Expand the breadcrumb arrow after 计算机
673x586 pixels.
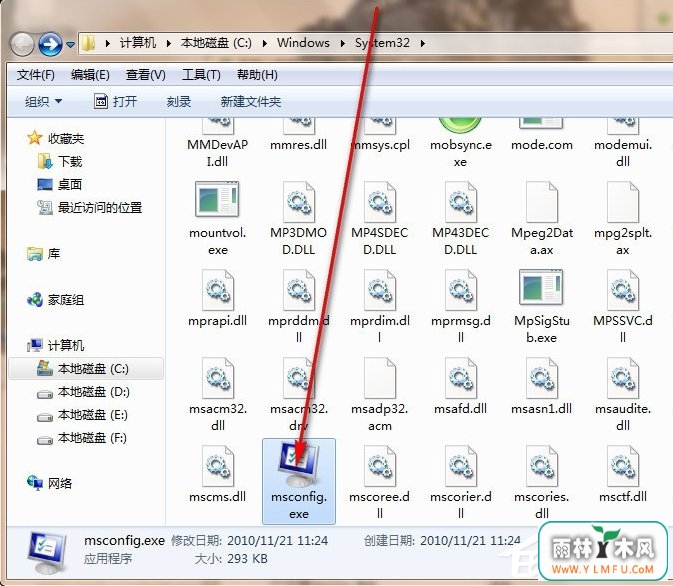pyautogui.click(x=168, y=43)
